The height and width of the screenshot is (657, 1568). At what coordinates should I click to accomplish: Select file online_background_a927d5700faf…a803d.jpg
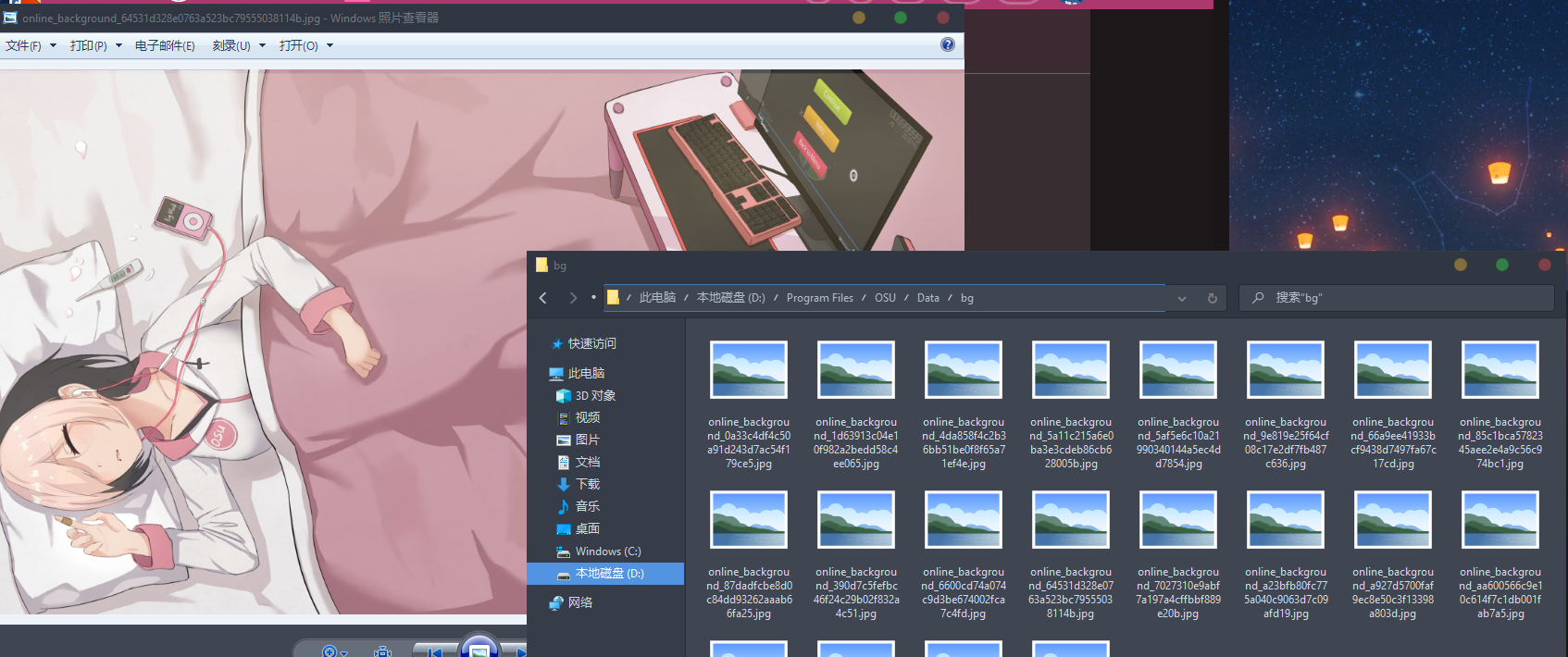[x=1393, y=555]
